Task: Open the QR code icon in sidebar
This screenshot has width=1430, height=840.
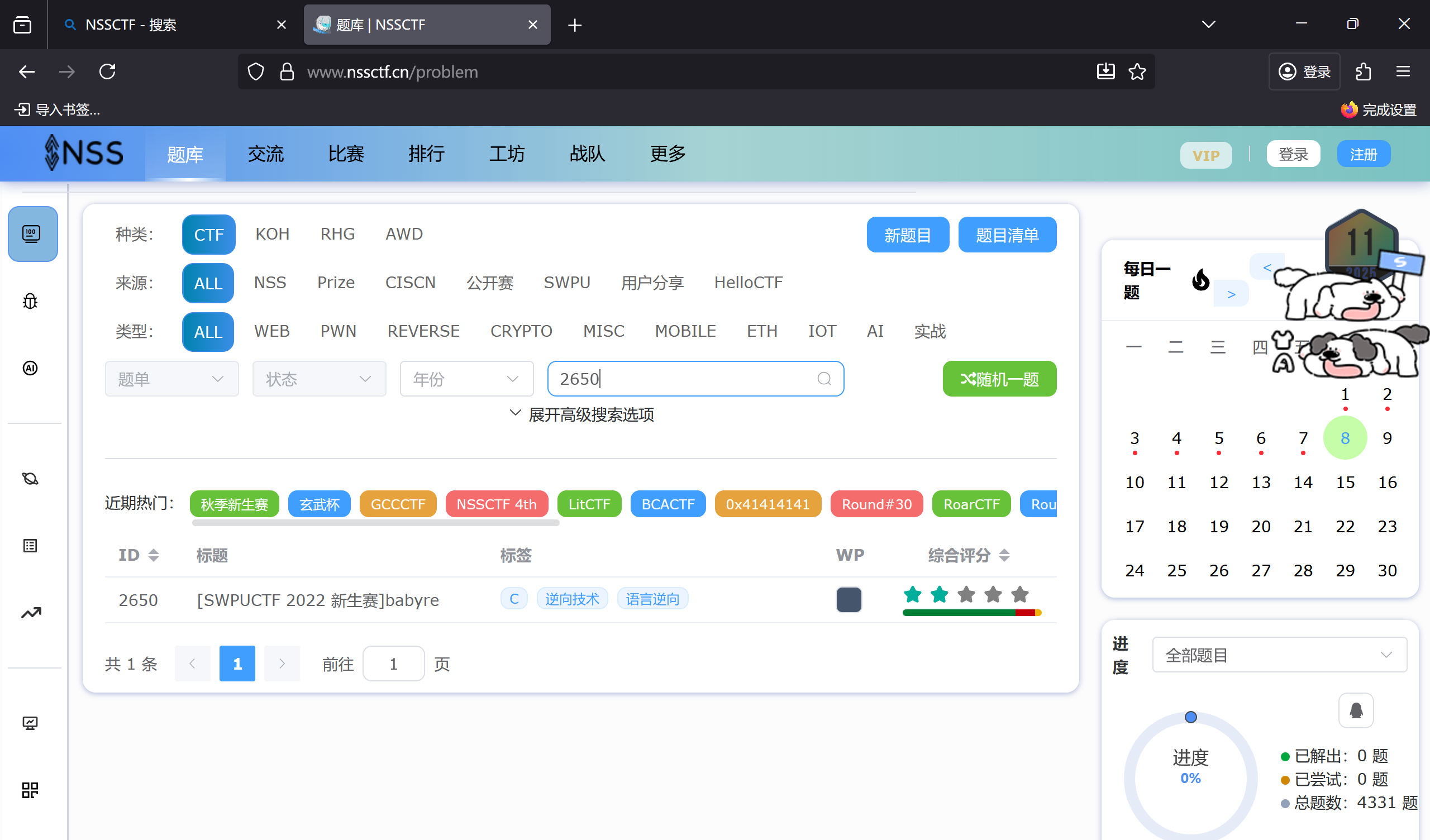Action: pyautogui.click(x=30, y=790)
